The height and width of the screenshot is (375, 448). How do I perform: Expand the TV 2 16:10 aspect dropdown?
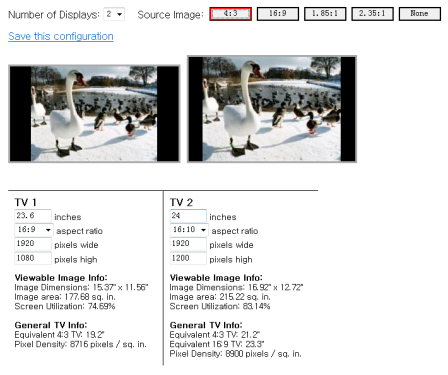tap(189, 230)
